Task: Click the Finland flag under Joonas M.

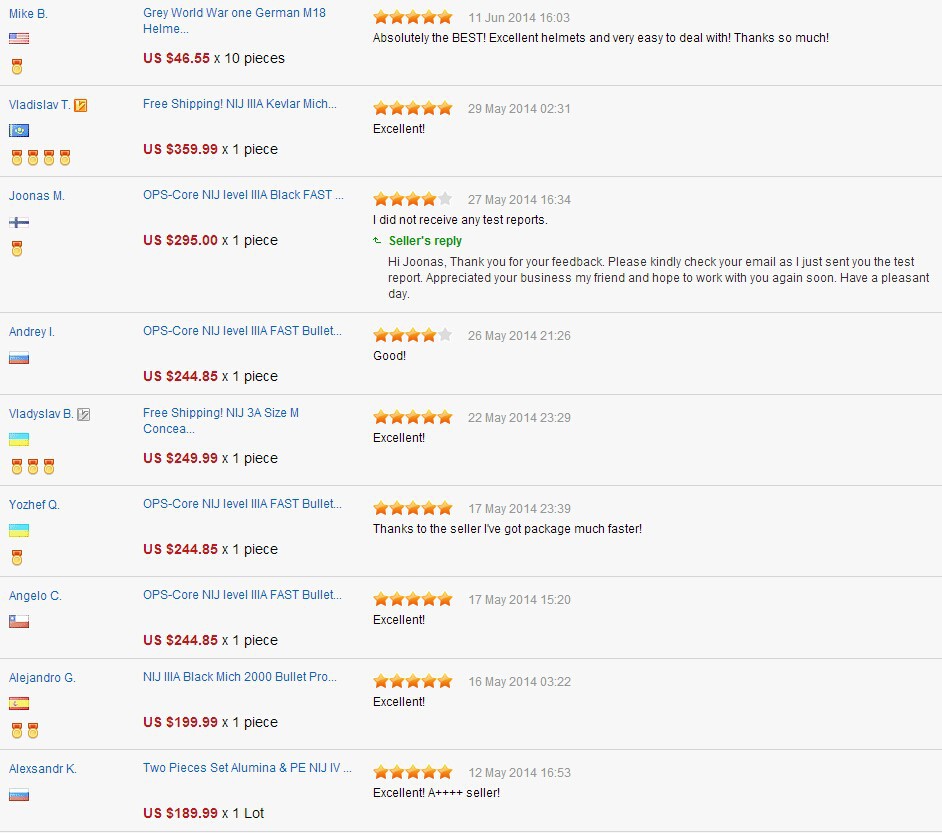Action: [x=19, y=222]
